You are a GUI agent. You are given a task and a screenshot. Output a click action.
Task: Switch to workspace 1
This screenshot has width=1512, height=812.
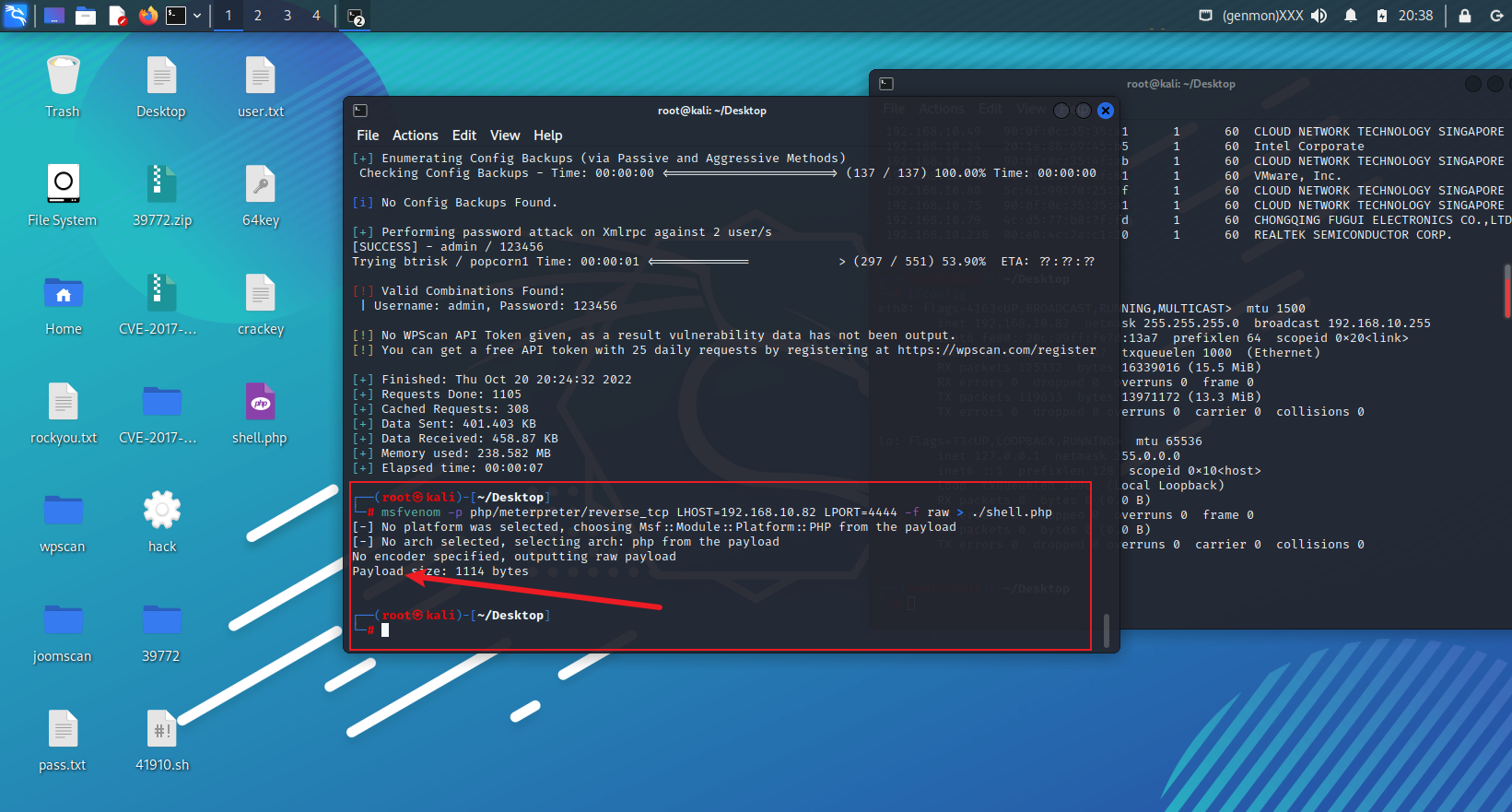coord(229,16)
